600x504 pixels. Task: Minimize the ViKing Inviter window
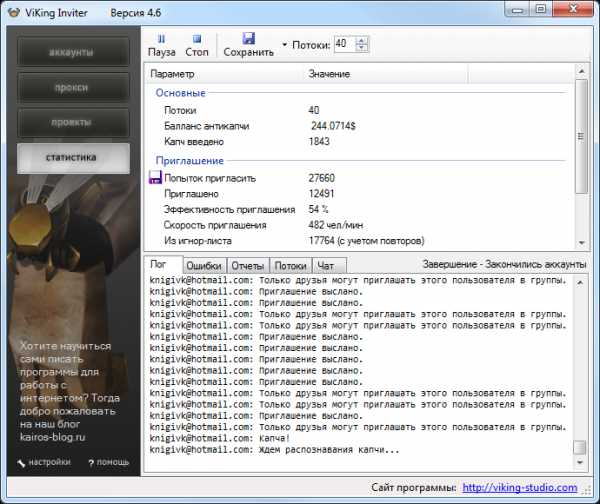(518, 10)
